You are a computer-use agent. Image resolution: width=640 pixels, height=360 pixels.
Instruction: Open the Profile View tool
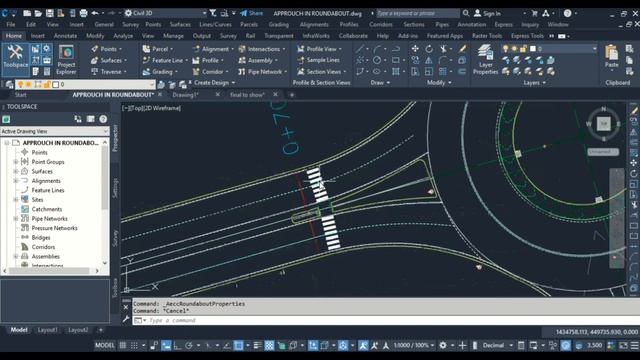coord(321,49)
